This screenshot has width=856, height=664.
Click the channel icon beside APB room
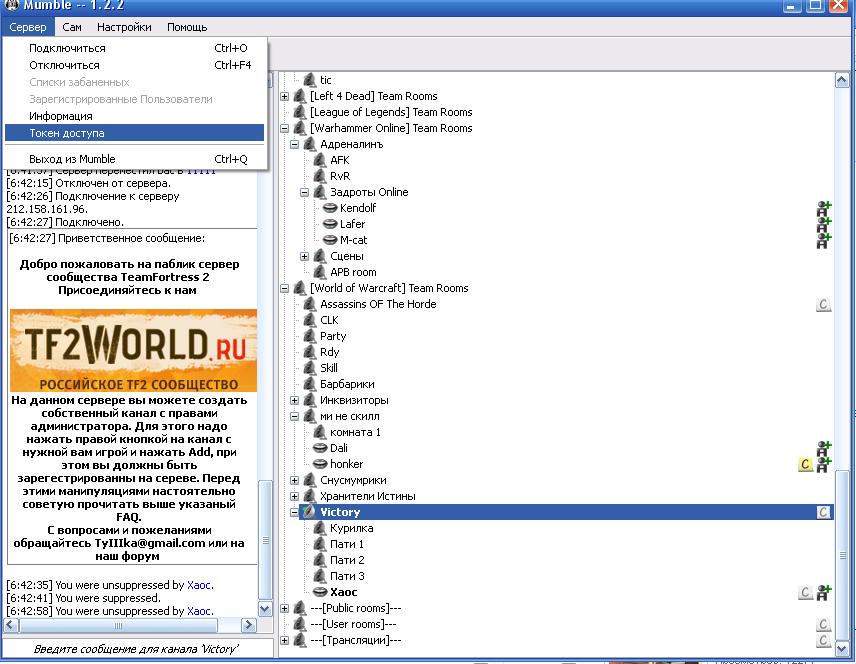(320, 272)
